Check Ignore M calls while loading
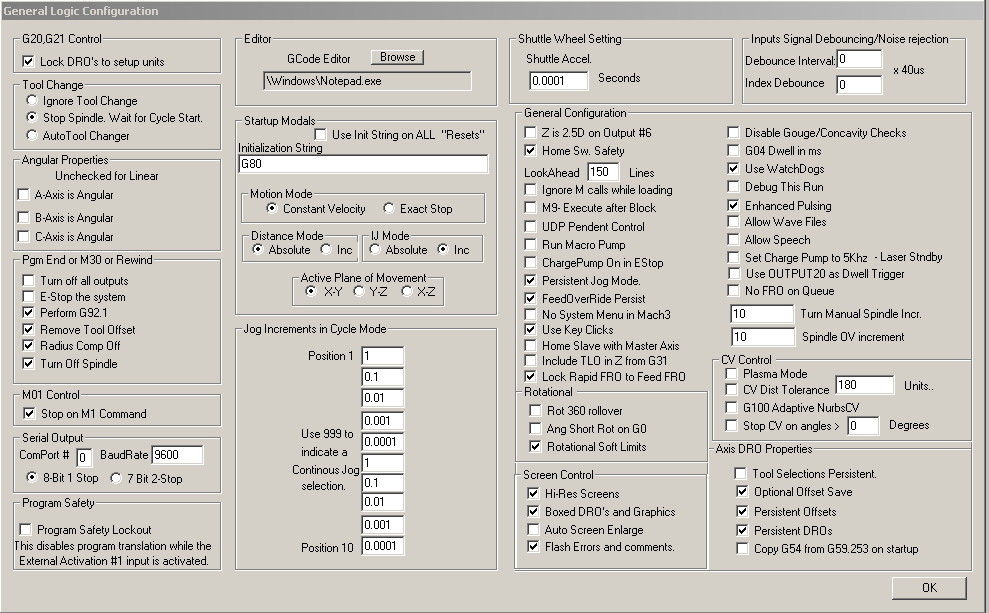This screenshot has width=989, height=613. 530,189
